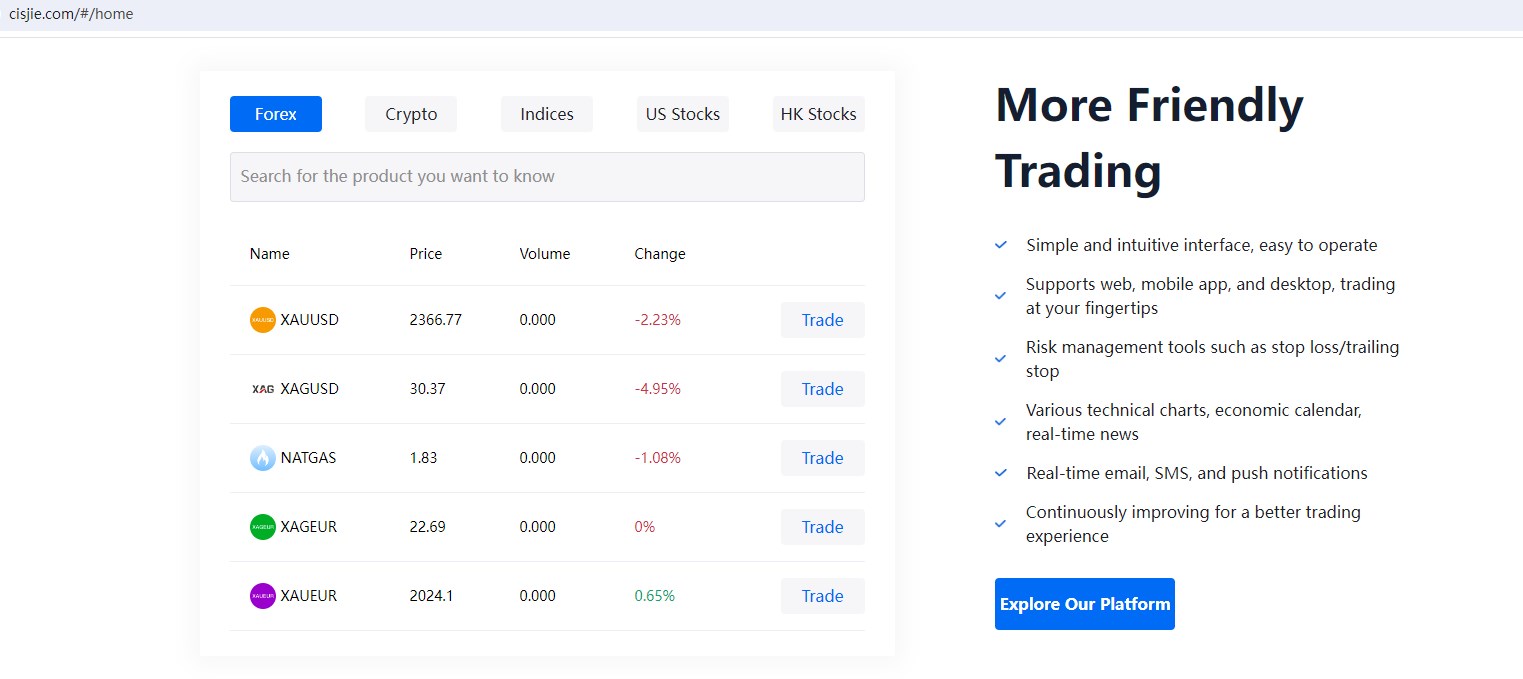The height and width of the screenshot is (679, 1523).
Task: Click the orange XAUUSD gold icon
Action: coord(262,320)
